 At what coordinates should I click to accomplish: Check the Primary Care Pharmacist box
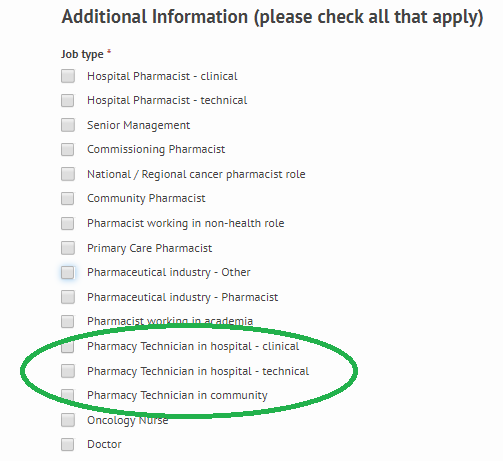coord(68,248)
